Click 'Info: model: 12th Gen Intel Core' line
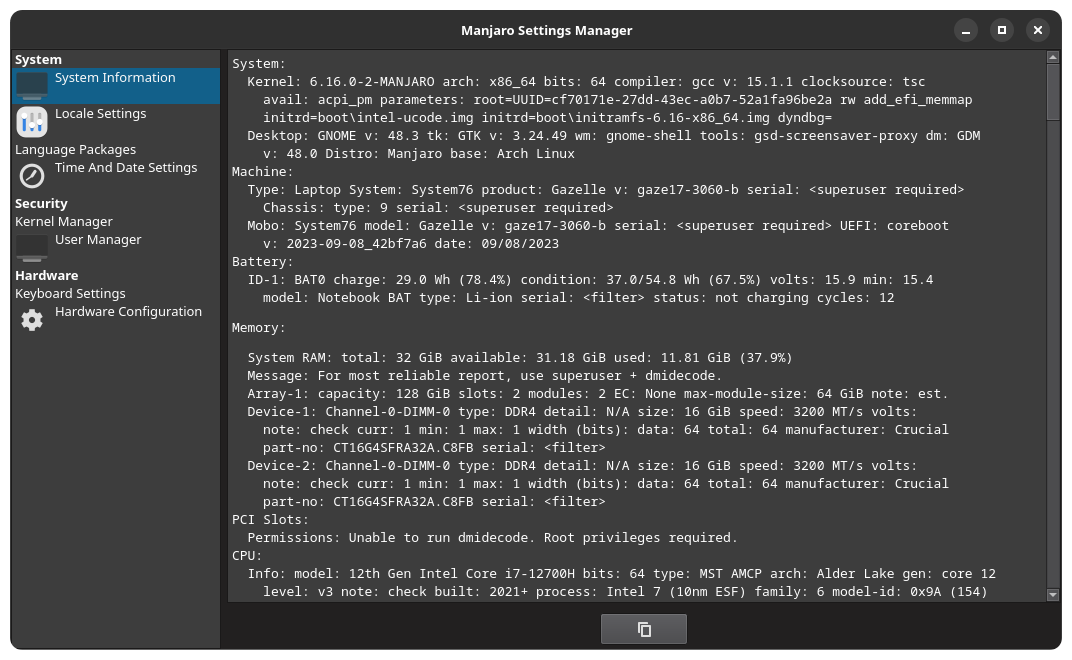Viewport: 1072px width, 660px height. tap(621, 574)
